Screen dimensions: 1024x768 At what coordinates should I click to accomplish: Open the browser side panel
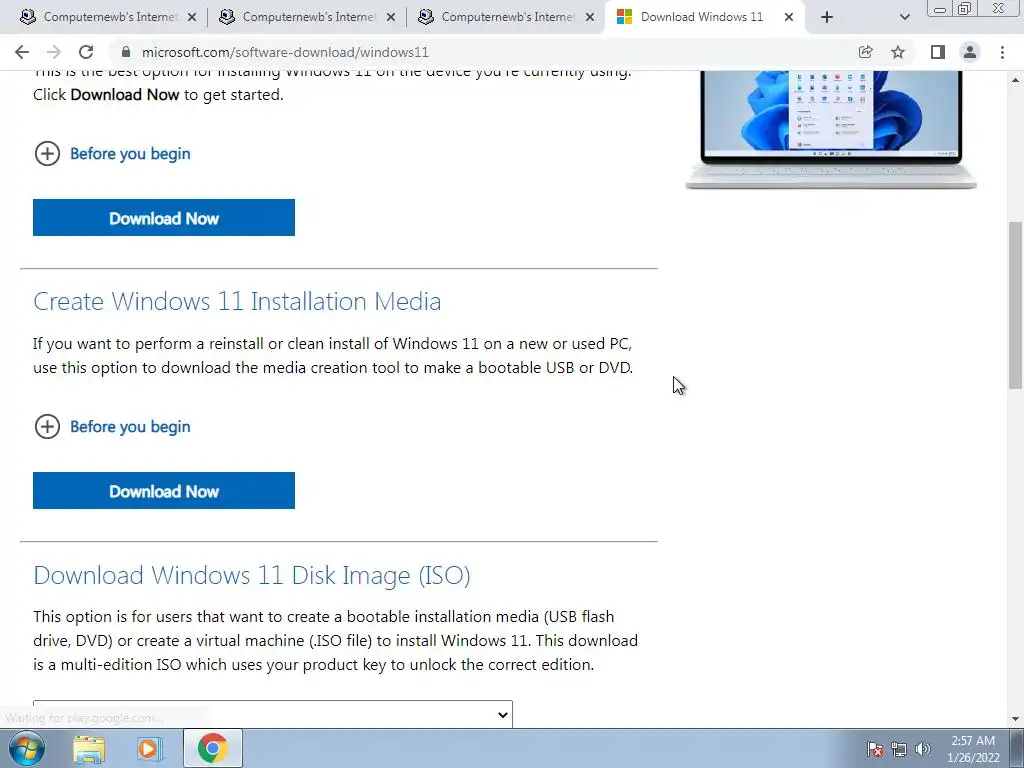click(938, 52)
